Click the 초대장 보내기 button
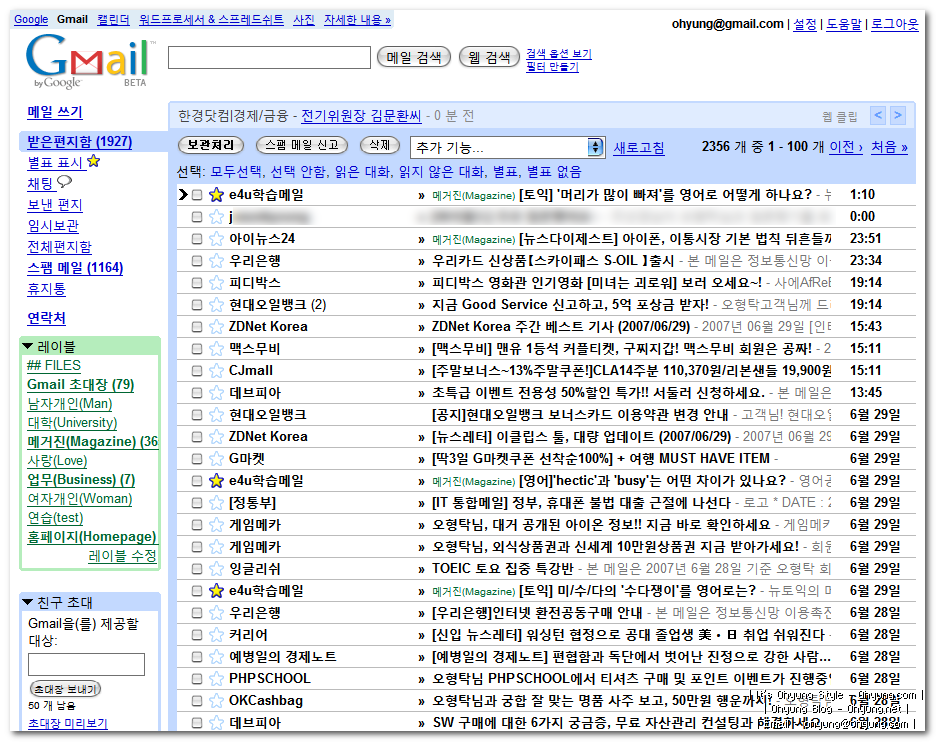The height and width of the screenshot is (742, 936). (65, 689)
